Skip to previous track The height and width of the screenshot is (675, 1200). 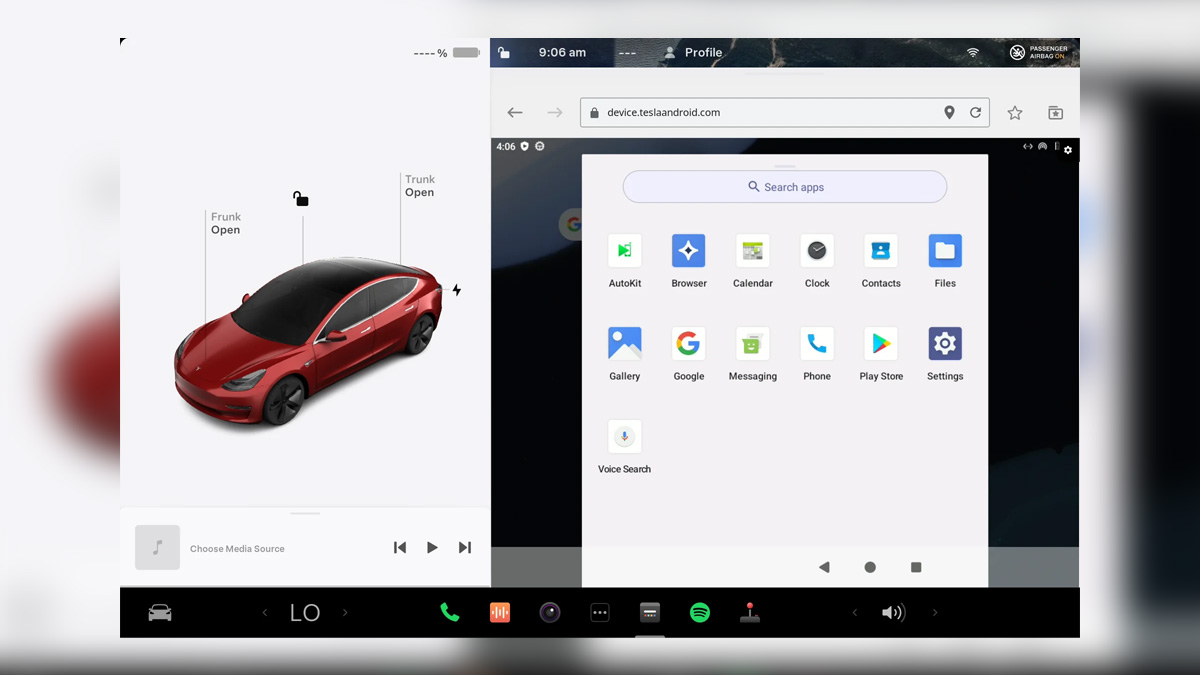pyautogui.click(x=400, y=547)
